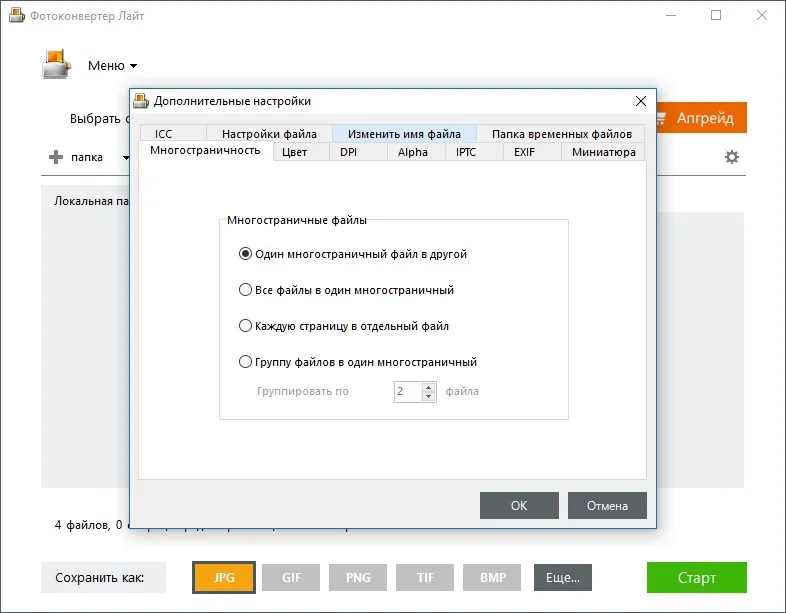Open the Меню dropdown

112,66
